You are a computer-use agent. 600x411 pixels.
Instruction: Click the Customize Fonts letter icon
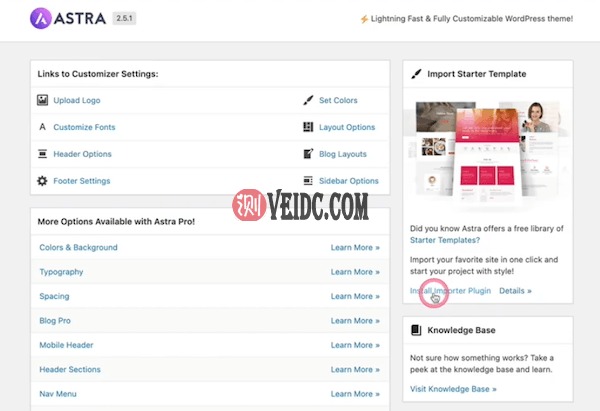(x=42, y=127)
